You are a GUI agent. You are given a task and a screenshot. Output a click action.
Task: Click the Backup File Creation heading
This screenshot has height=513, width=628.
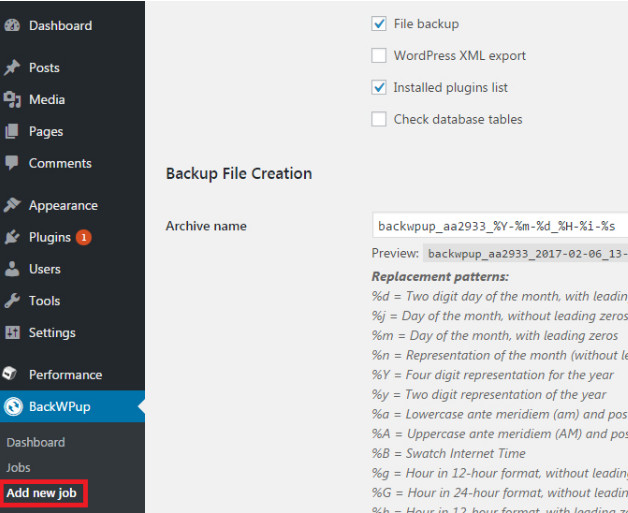point(239,173)
